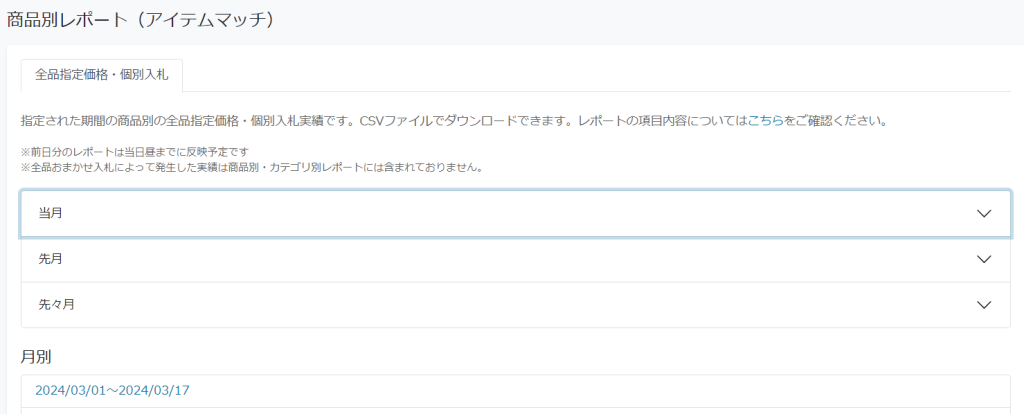Click the 月別 section heading

[37, 357]
